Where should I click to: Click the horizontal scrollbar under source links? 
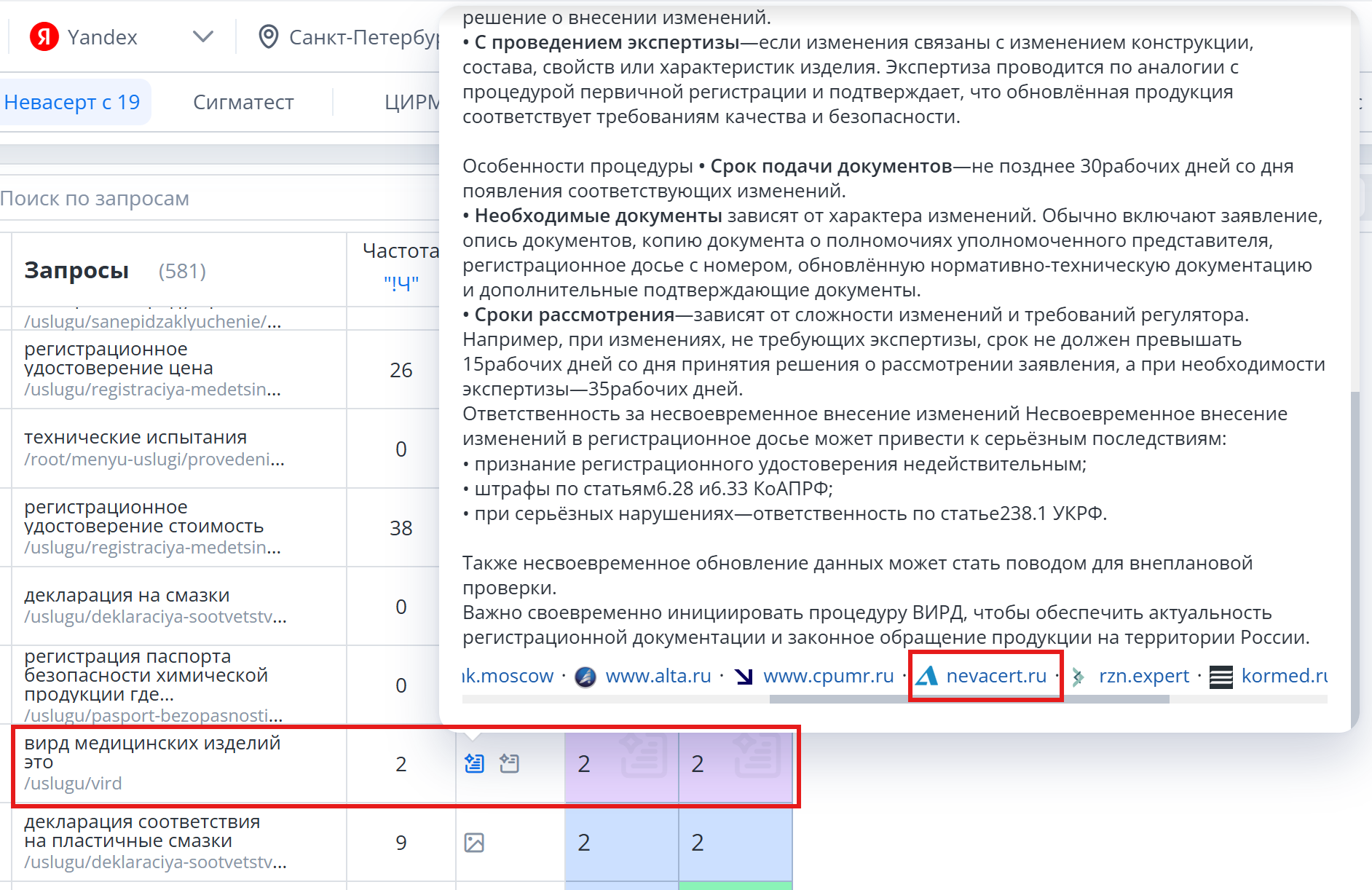pos(969,699)
